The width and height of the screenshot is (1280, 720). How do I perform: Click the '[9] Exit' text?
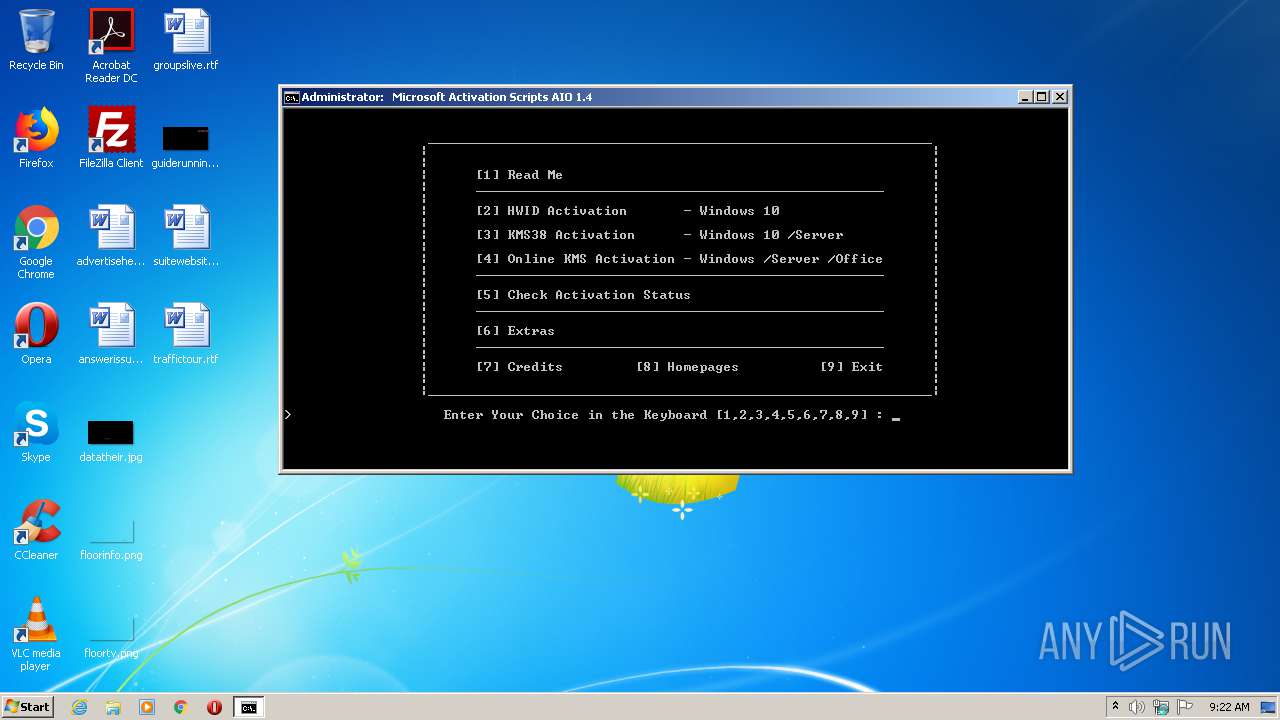point(851,367)
